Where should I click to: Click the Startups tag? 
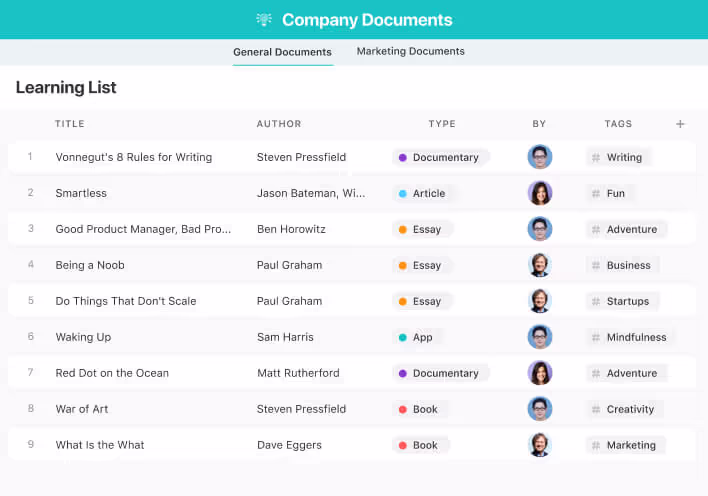[626, 301]
